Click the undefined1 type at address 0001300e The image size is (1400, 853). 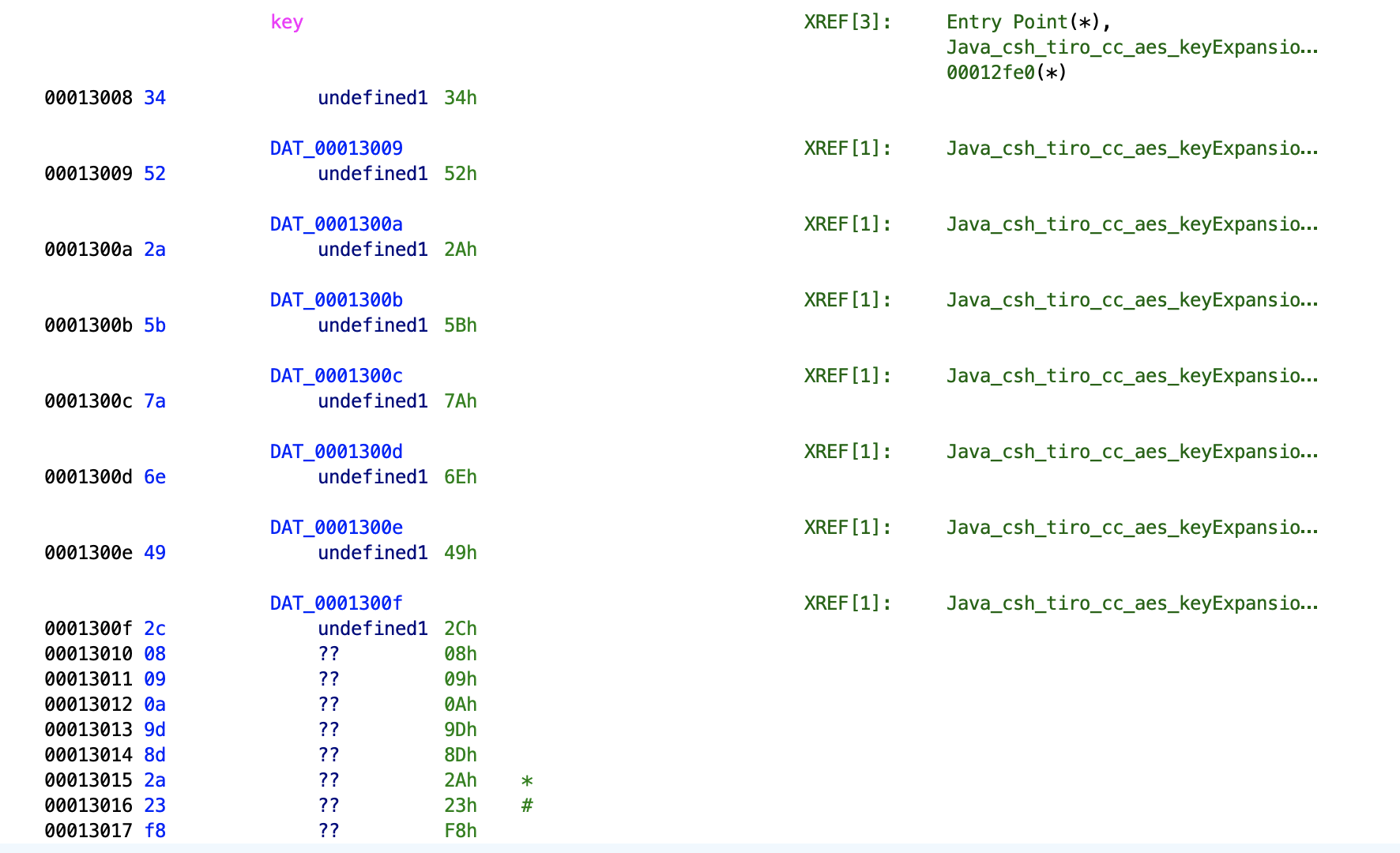click(x=372, y=553)
